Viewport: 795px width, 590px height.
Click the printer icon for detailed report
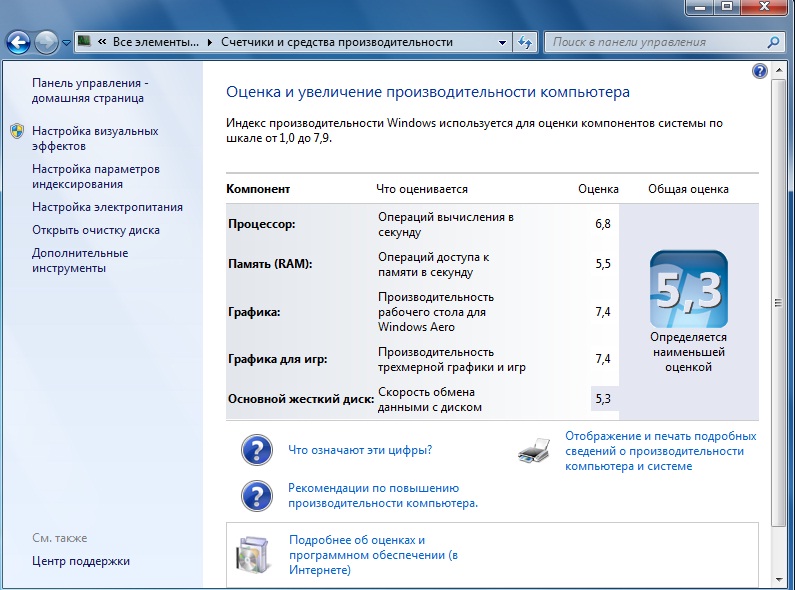(534, 451)
